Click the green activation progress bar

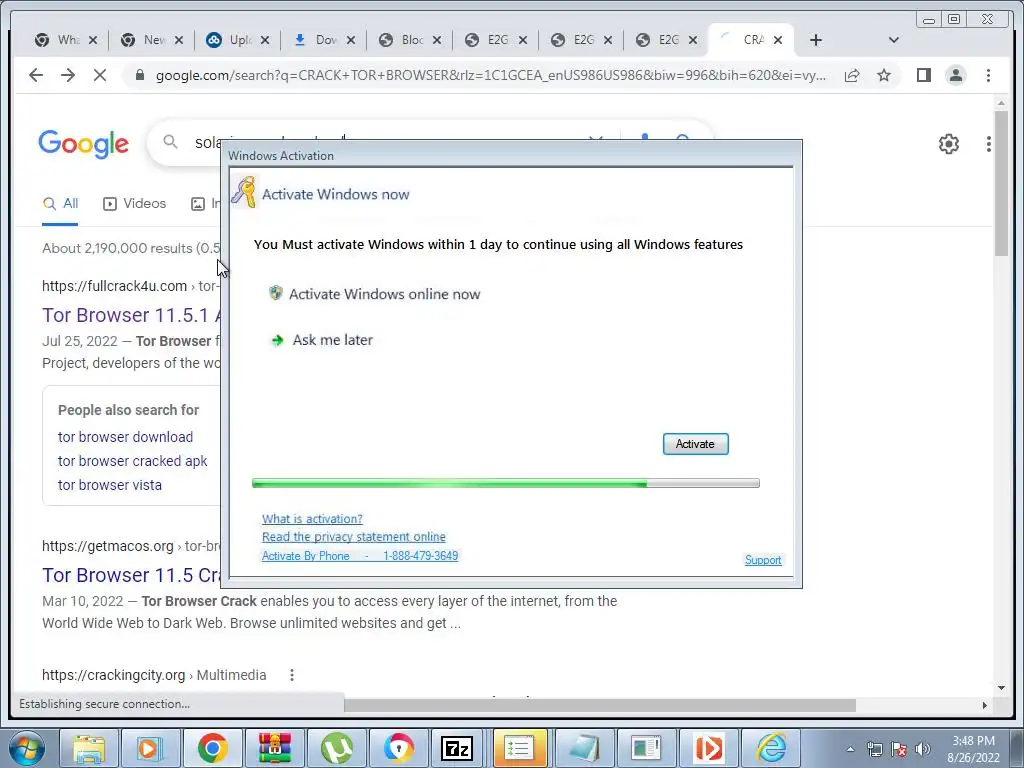tap(505, 483)
